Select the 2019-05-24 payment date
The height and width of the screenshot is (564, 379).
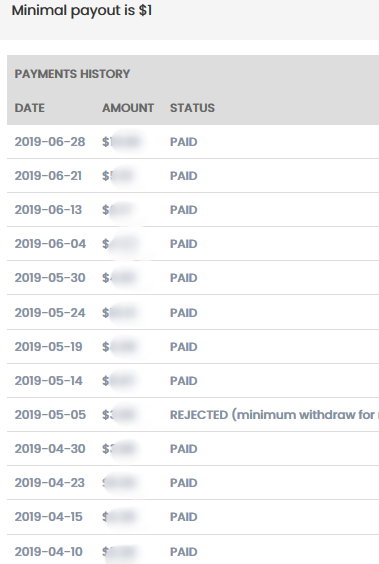pos(50,313)
